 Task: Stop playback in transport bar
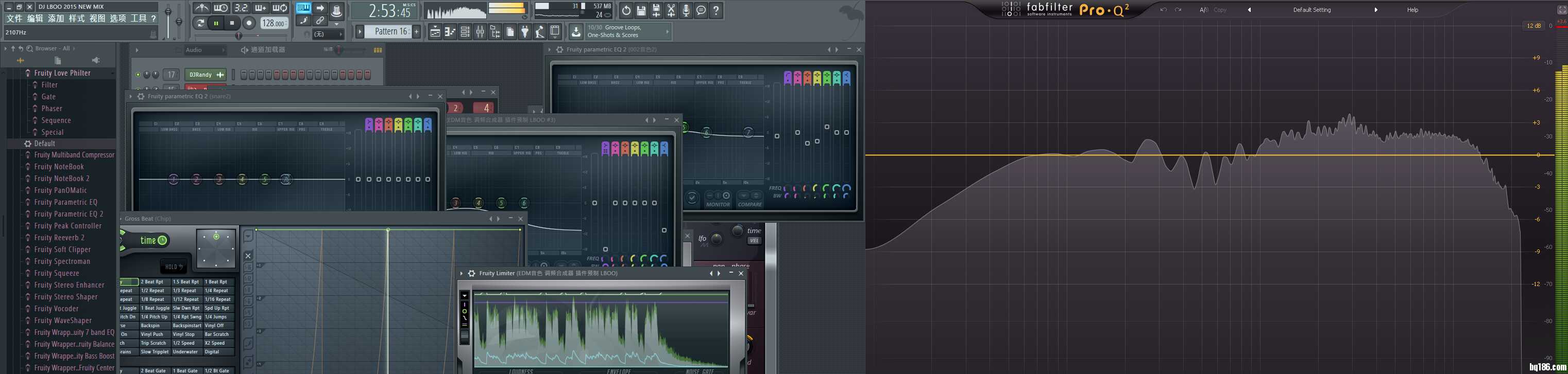tap(232, 23)
